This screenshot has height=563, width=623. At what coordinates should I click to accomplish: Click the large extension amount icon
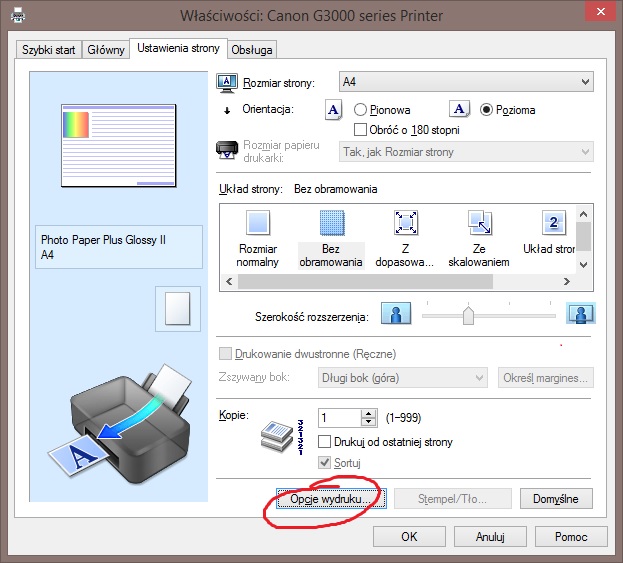580,313
